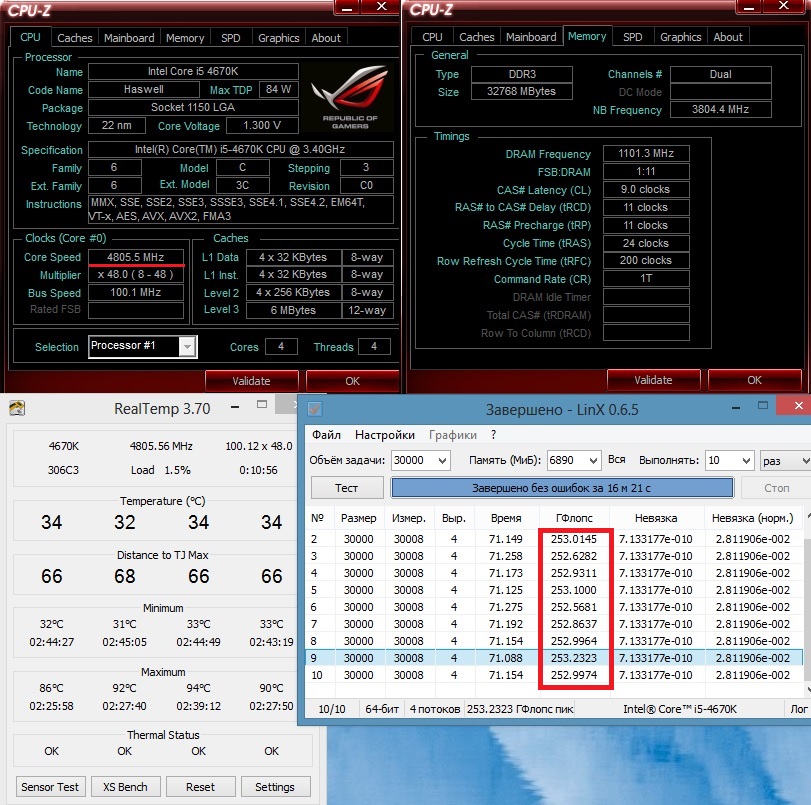Click the Размер column header in LinX
Screen dimensions: 811x805
pyautogui.click(x=358, y=518)
